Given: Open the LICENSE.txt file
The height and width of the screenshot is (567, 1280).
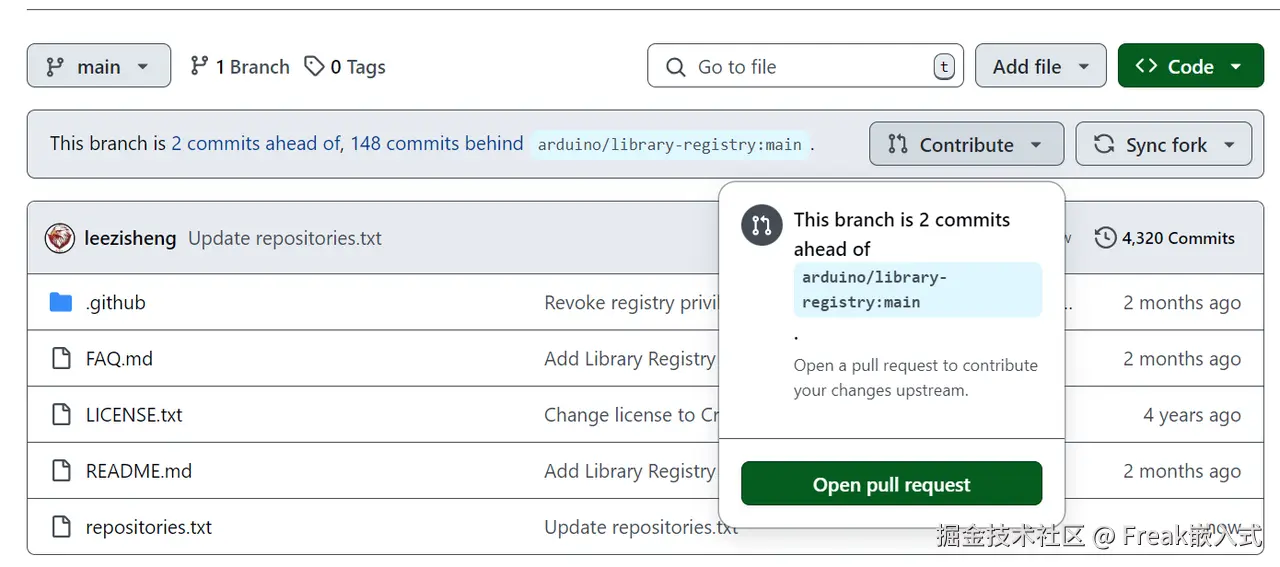Looking at the screenshot, I should coord(134,415).
